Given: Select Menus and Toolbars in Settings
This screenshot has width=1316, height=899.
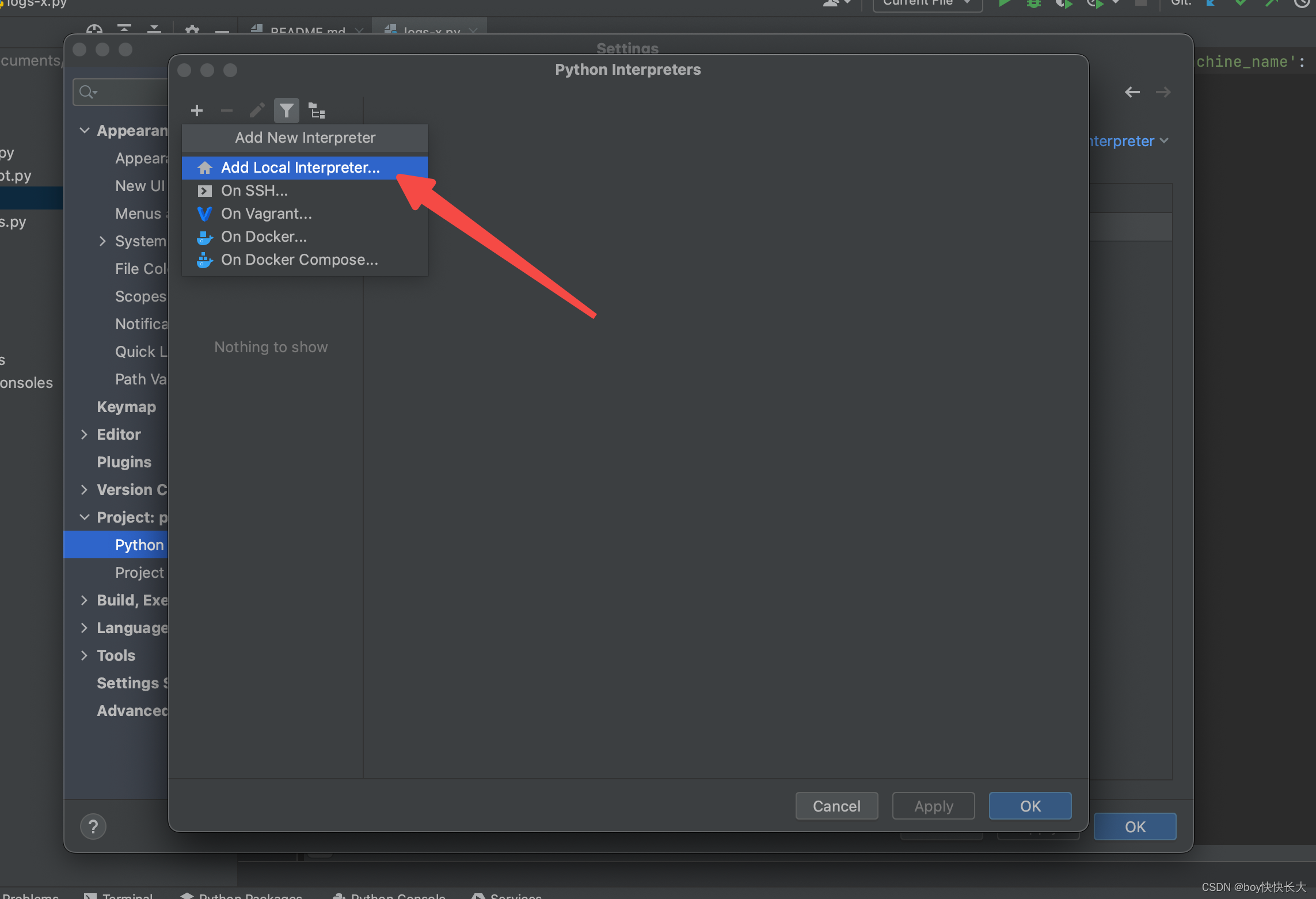Looking at the screenshot, I should (x=142, y=214).
